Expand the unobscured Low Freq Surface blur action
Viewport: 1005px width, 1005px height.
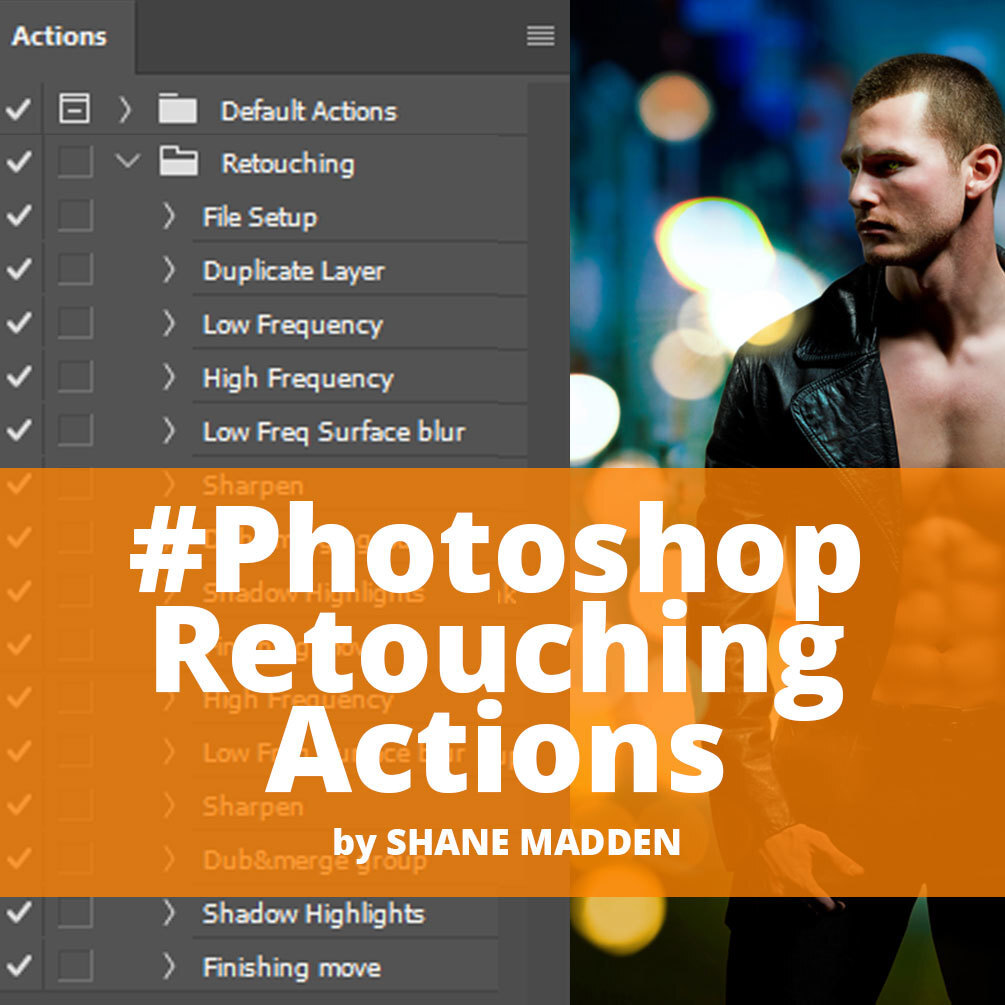(x=169, y=431)
